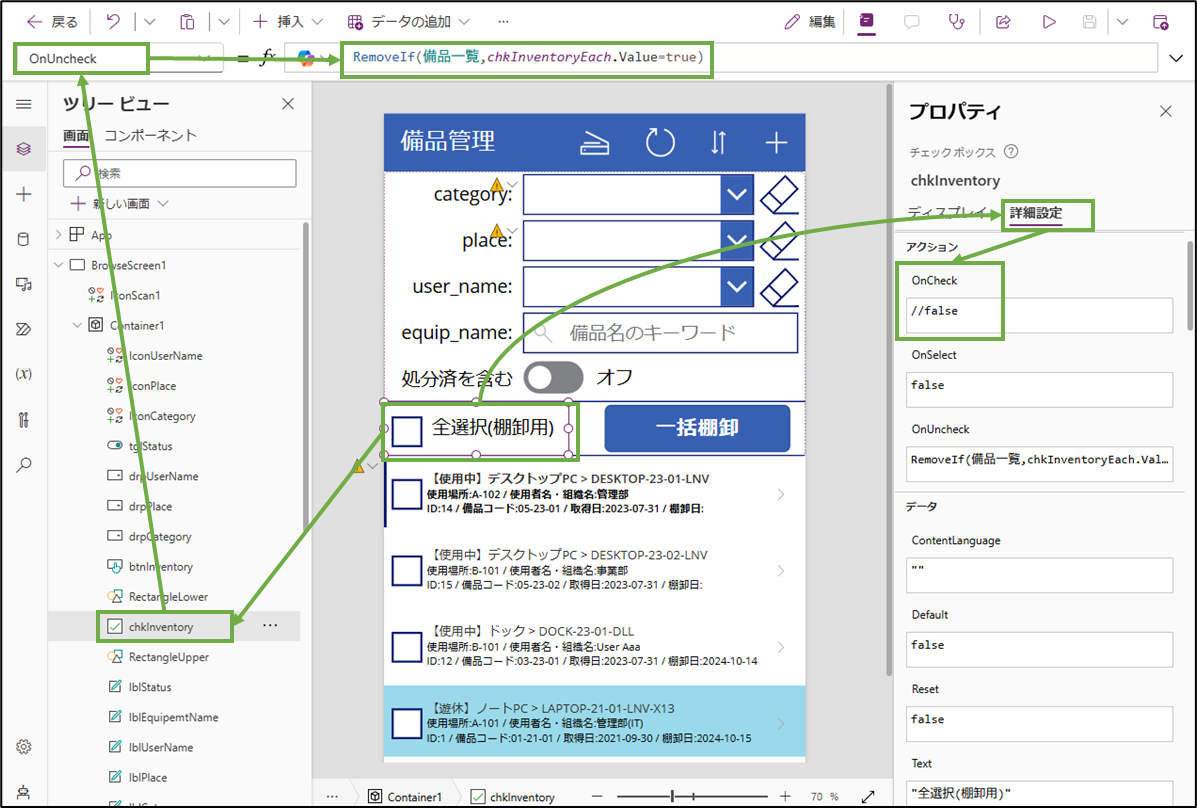Open the category dropdown

click(x=737, y=195)
